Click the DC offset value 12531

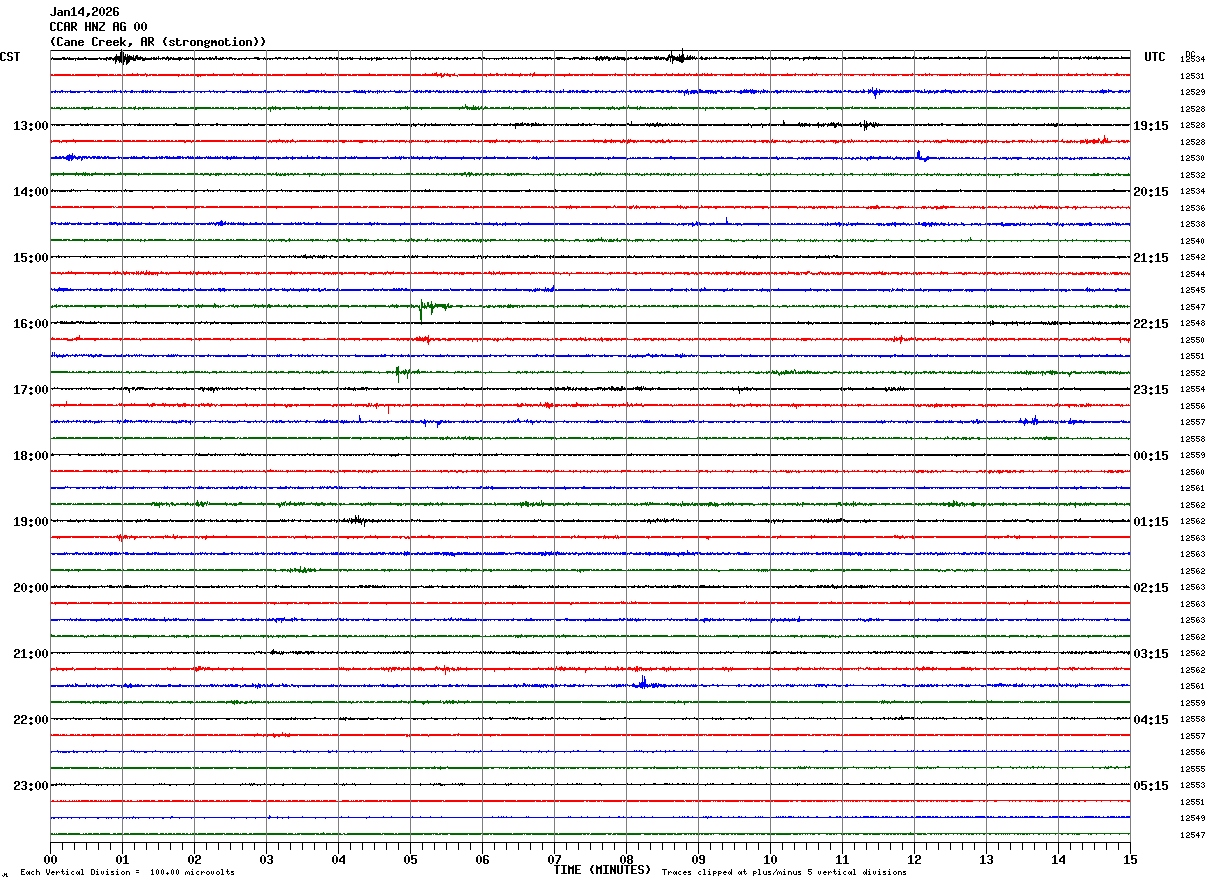[x=1192, y=76]
